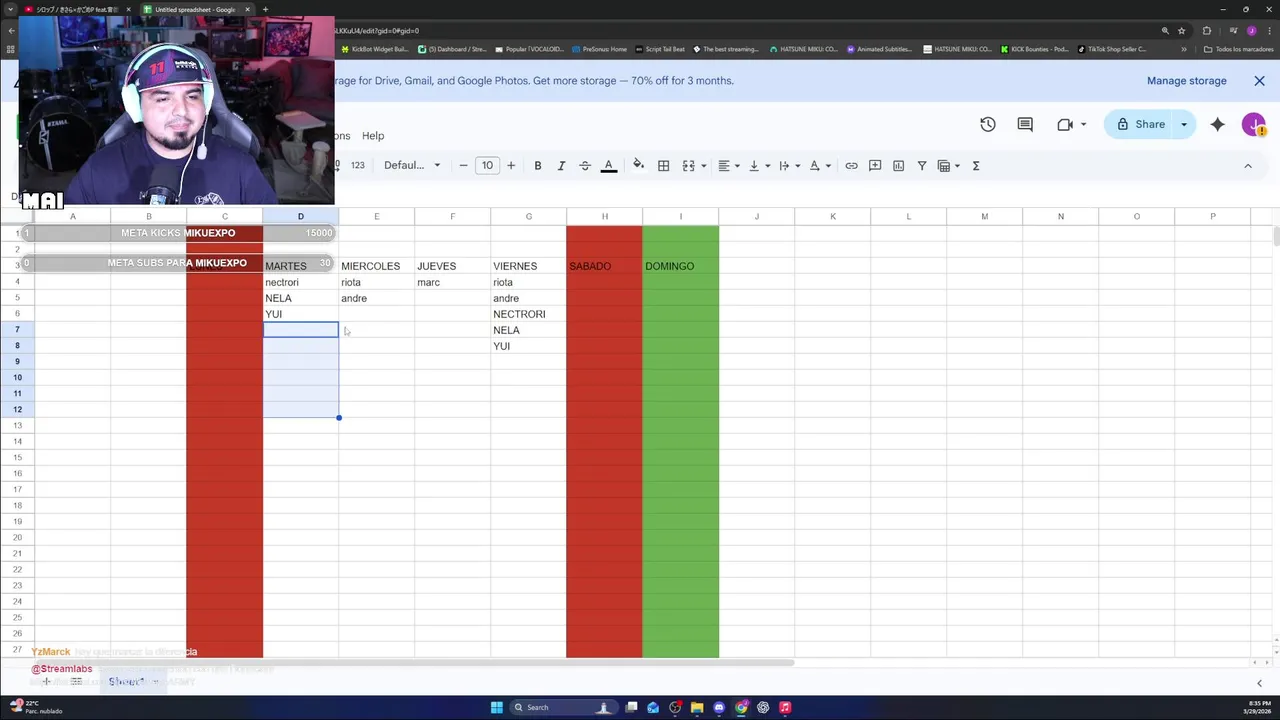The image size is (1280, 720).
Task: Select cell containing marc
Action: (x=452, y=282)
